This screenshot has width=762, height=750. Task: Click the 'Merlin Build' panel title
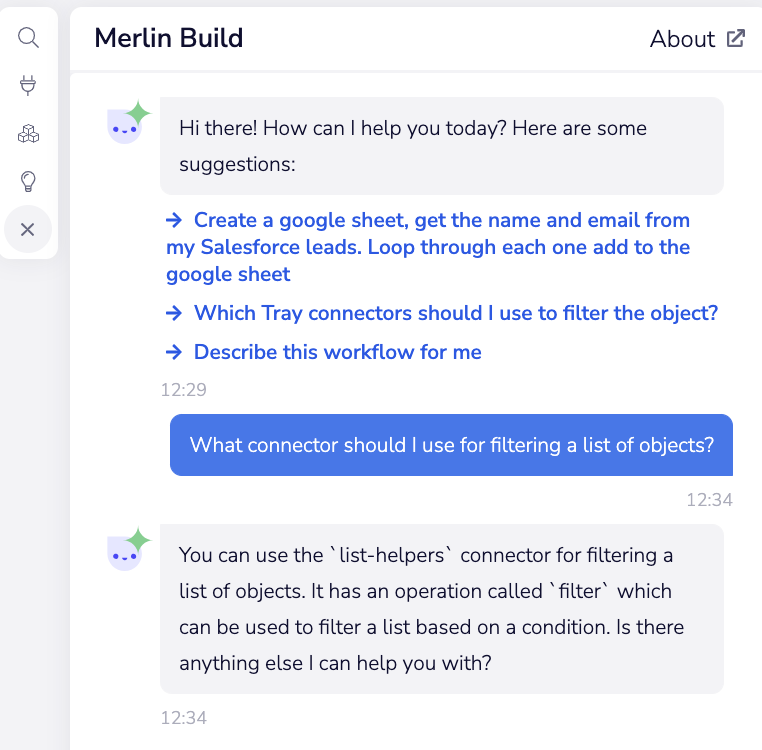pos(168,39)
